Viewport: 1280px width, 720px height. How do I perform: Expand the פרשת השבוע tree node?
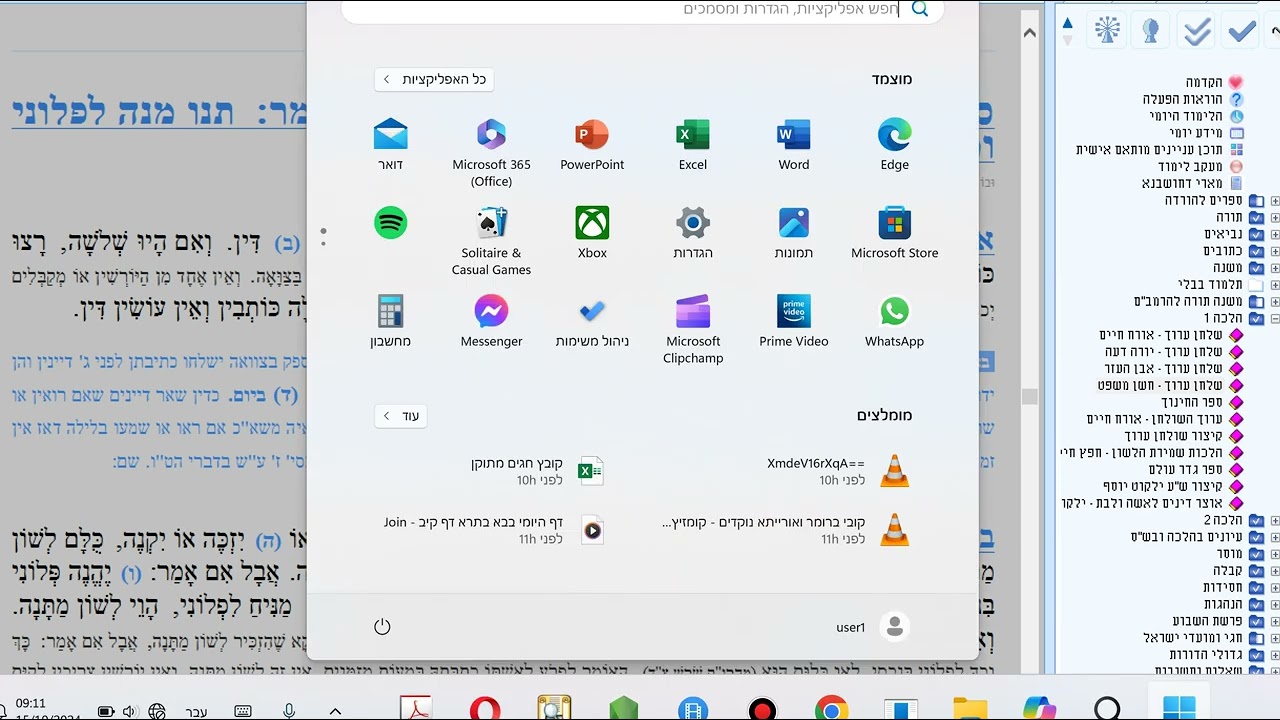(1275, 621)
